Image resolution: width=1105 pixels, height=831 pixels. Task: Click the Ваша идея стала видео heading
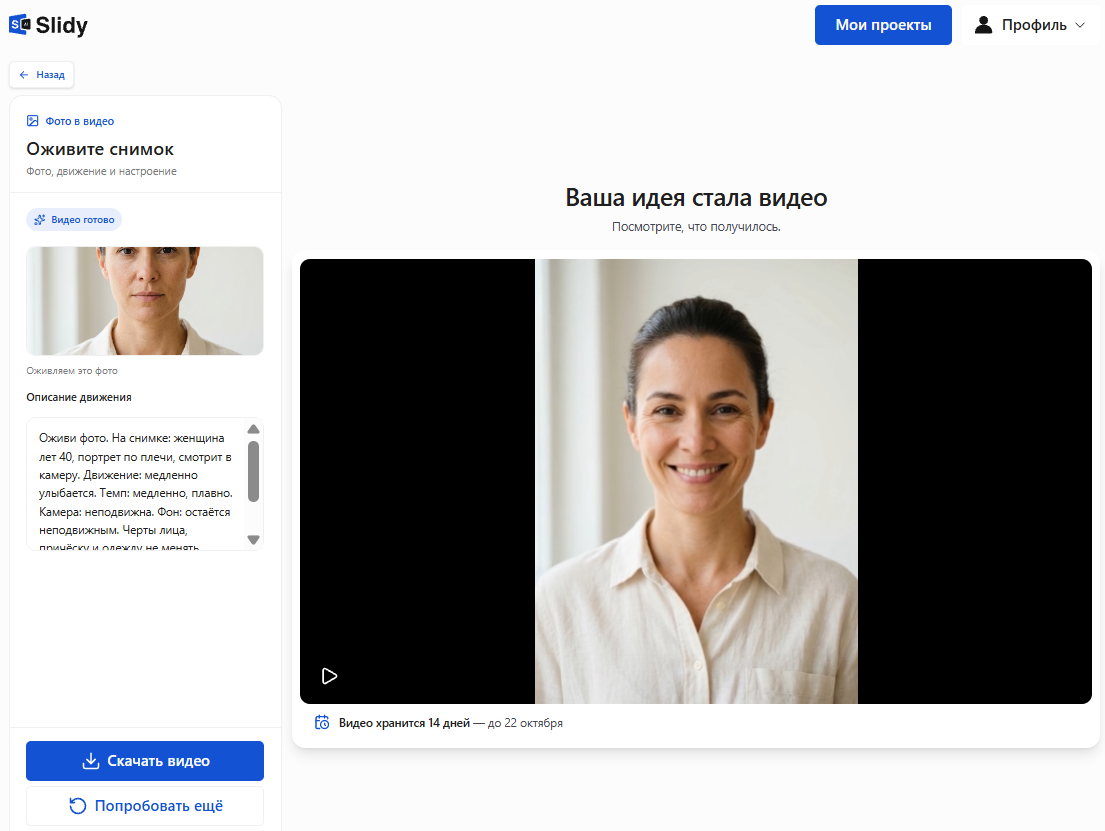pyautogui.click(x=696, y=197)
